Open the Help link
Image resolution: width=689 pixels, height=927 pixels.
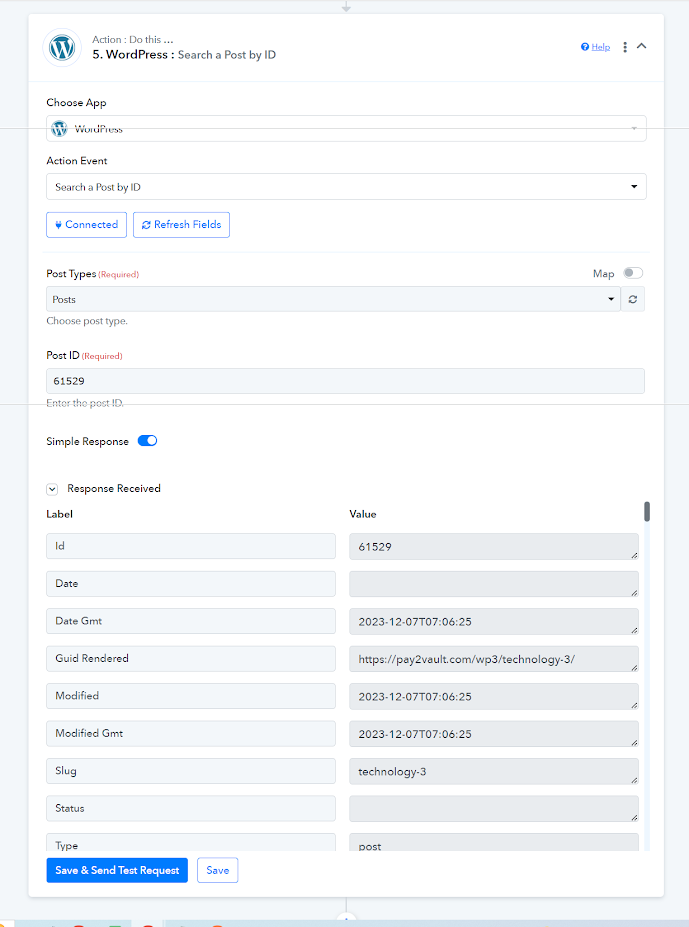click(596, 47)
